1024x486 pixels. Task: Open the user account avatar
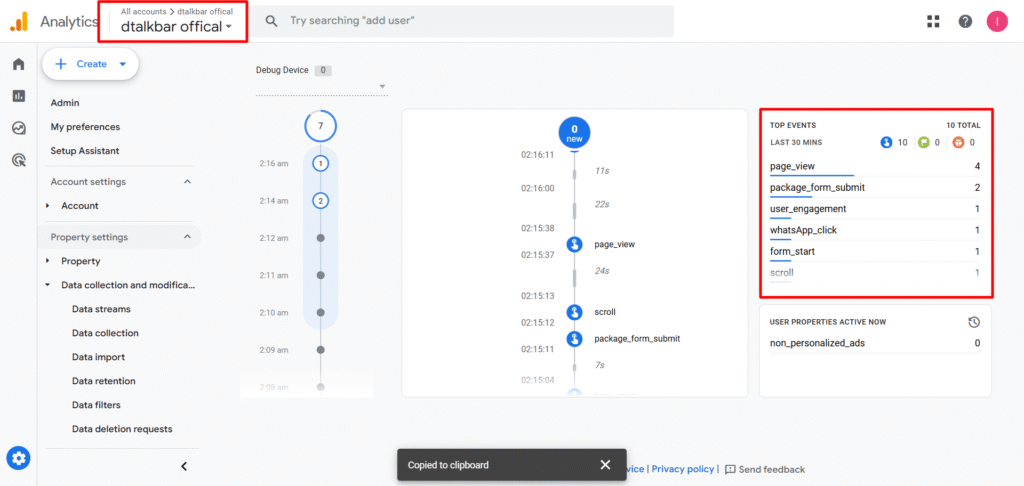tap(997, 21)
